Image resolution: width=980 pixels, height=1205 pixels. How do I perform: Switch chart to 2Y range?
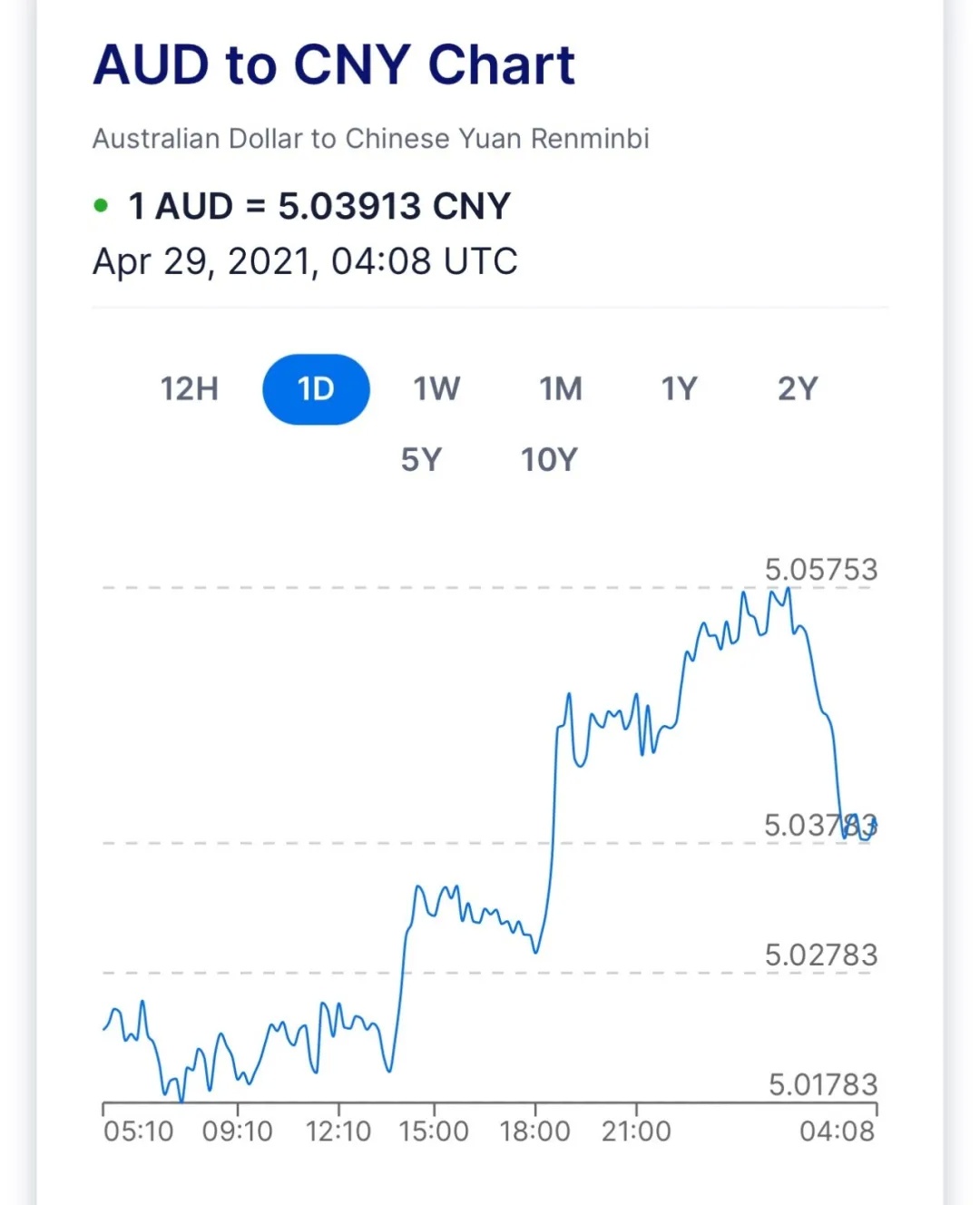pyautogui.click(x=798, y=389)
